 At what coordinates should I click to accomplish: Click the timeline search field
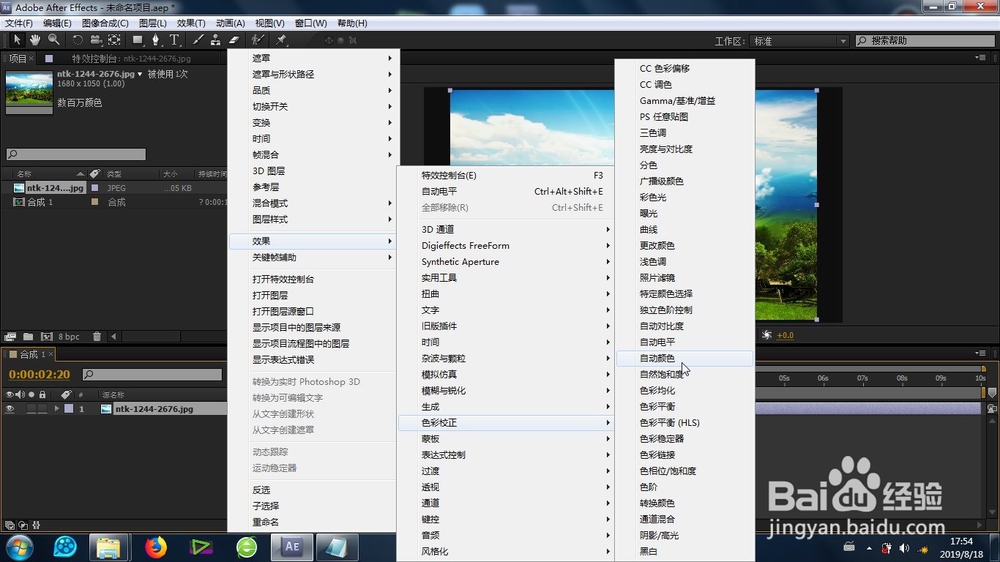[152, 374]
